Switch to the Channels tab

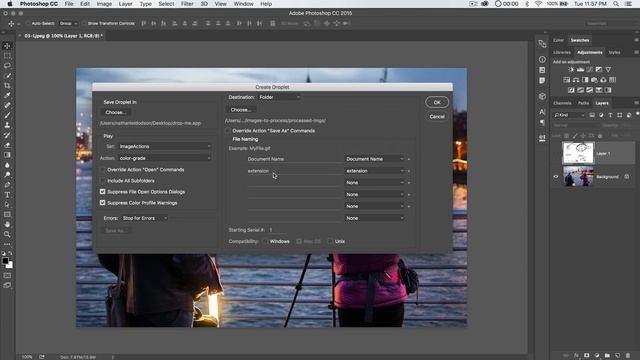[562, 103]
